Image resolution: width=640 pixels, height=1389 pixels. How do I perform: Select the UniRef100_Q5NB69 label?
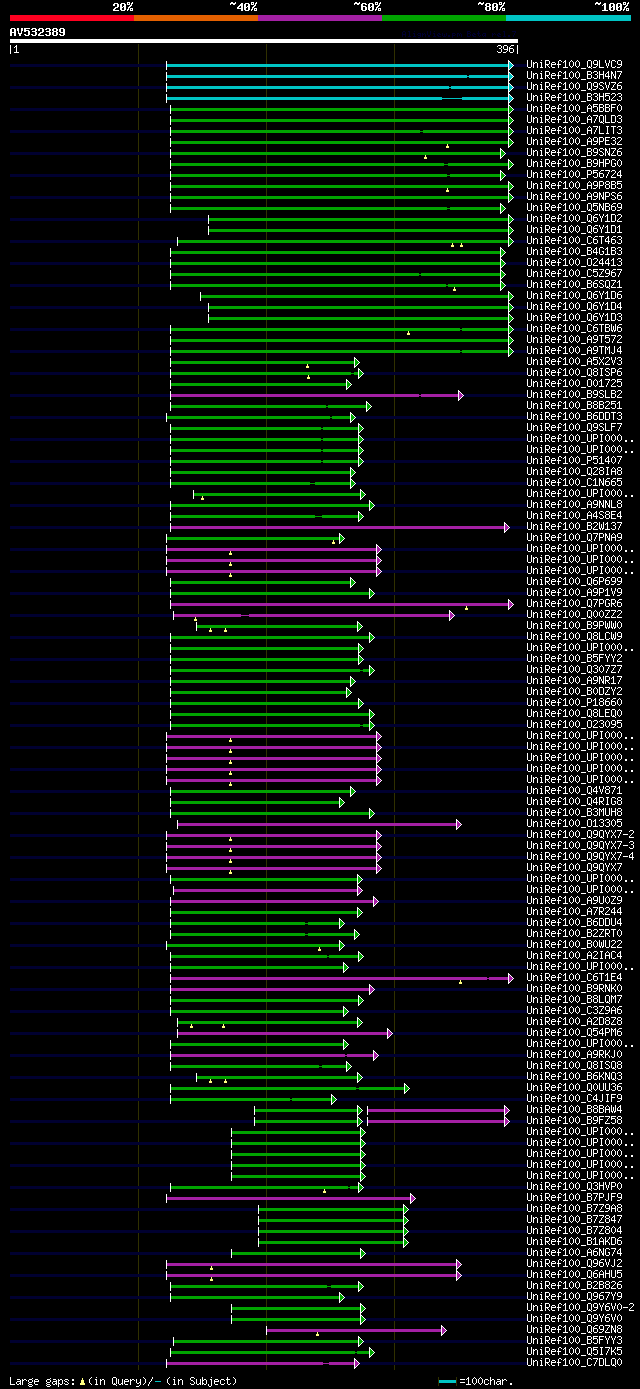[x=574, y=207]
